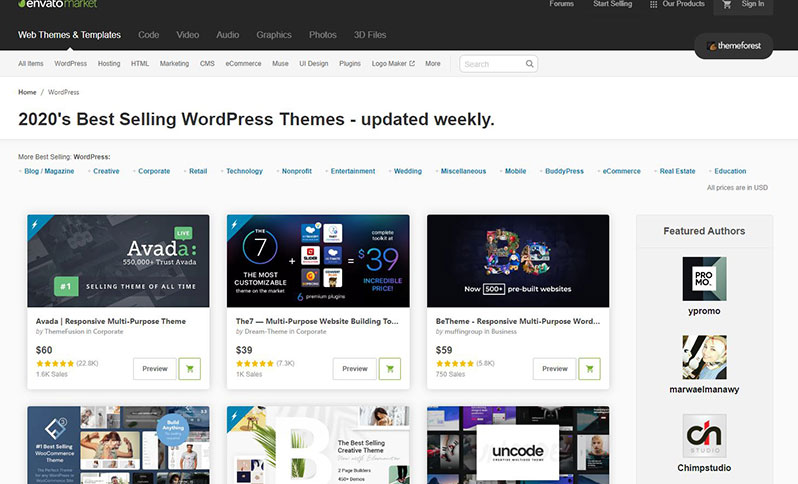
Task: Switch to the Audio tab
Action: point(227,35)
